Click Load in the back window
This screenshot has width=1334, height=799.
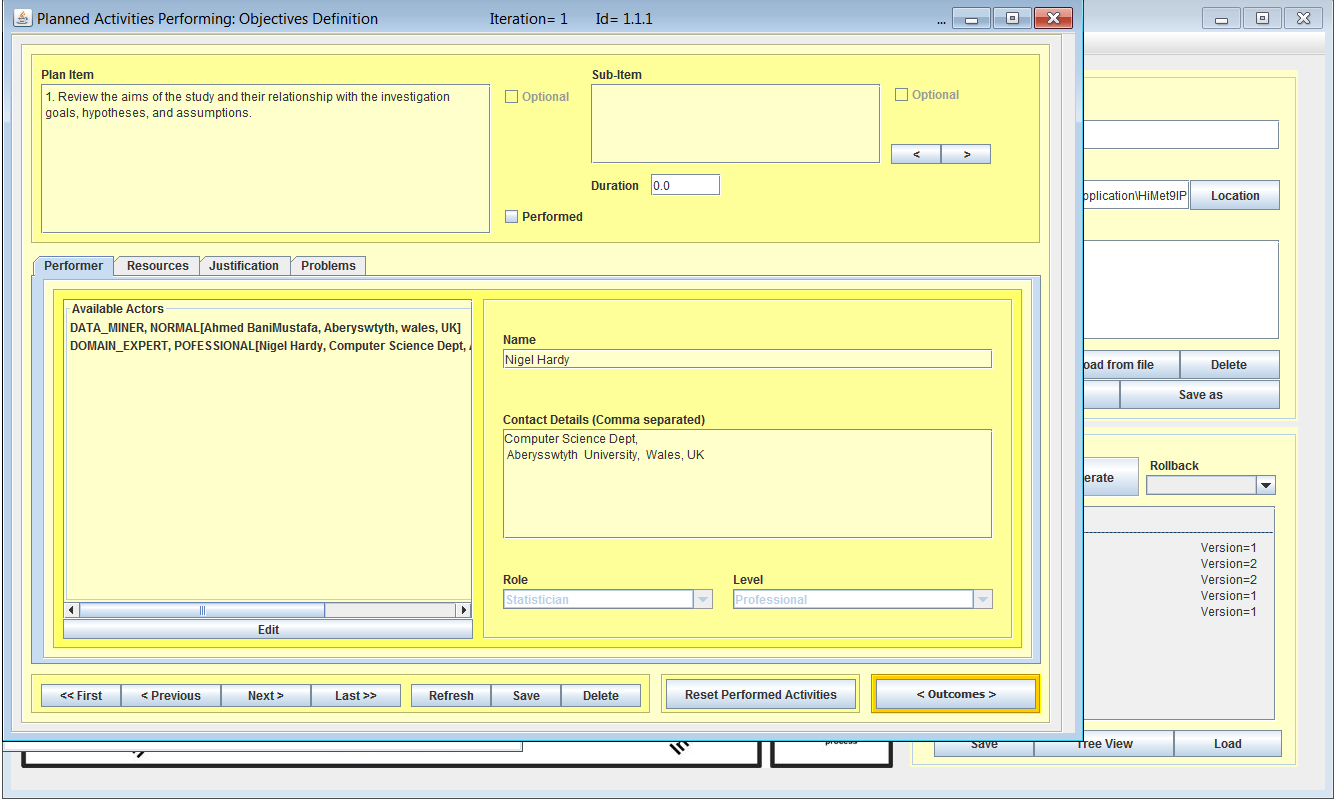click(1228, 744)
